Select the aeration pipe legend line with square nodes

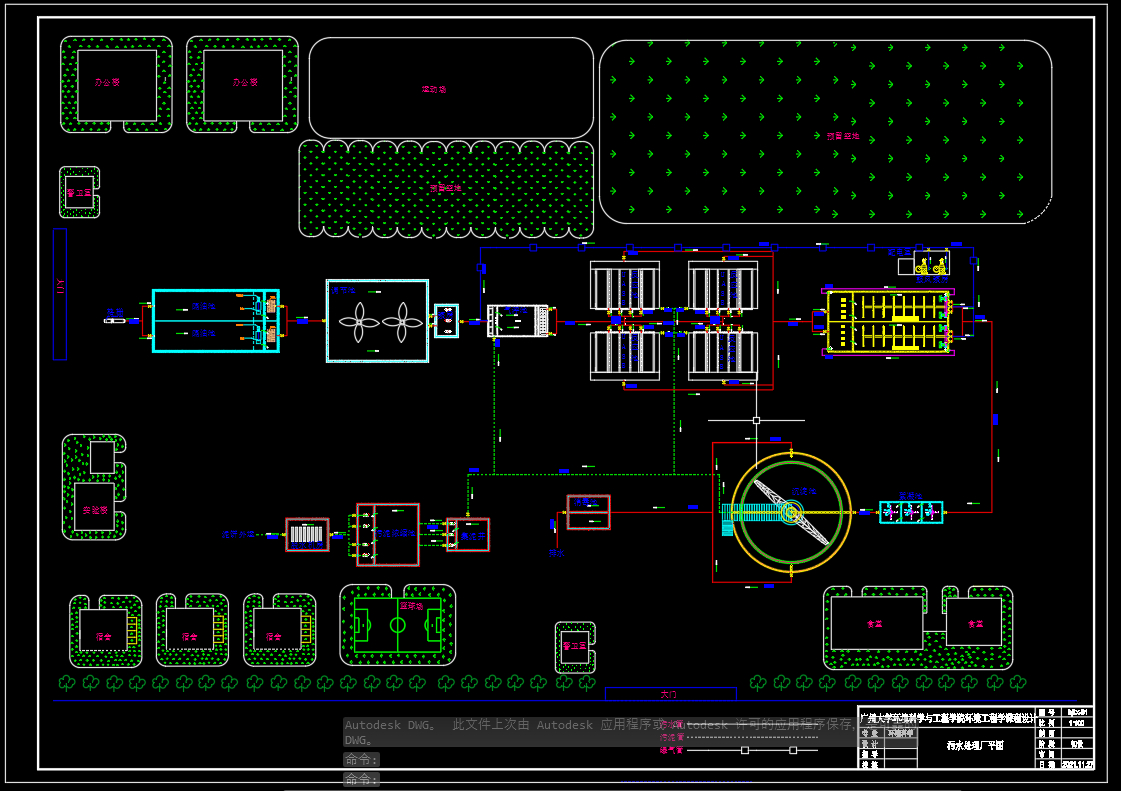[752, 750]
